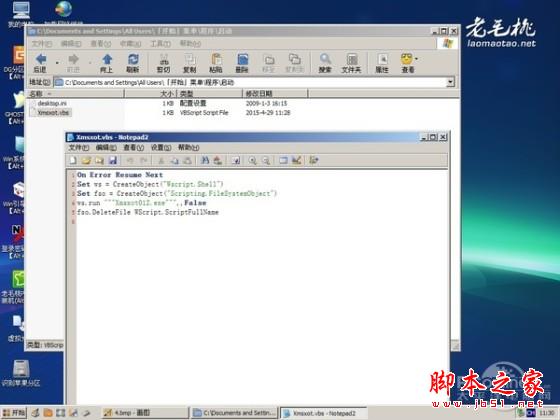This screenshot has height=420, width=560.
Task: Select the Xmsxot.vbs file in list
Action: [54, 112]
